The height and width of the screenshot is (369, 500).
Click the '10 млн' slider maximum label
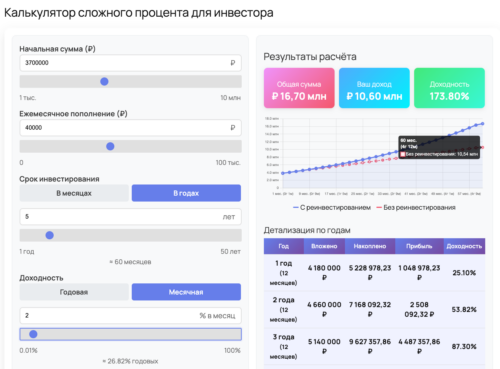[231, 98]
